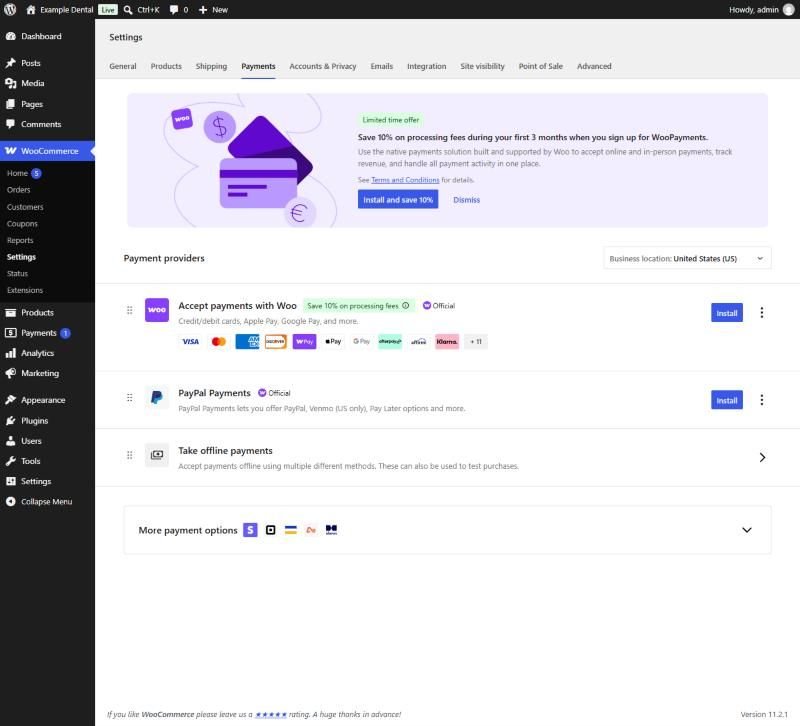
Task: Collapse the admin menu
Action: [x=47, y=502]
